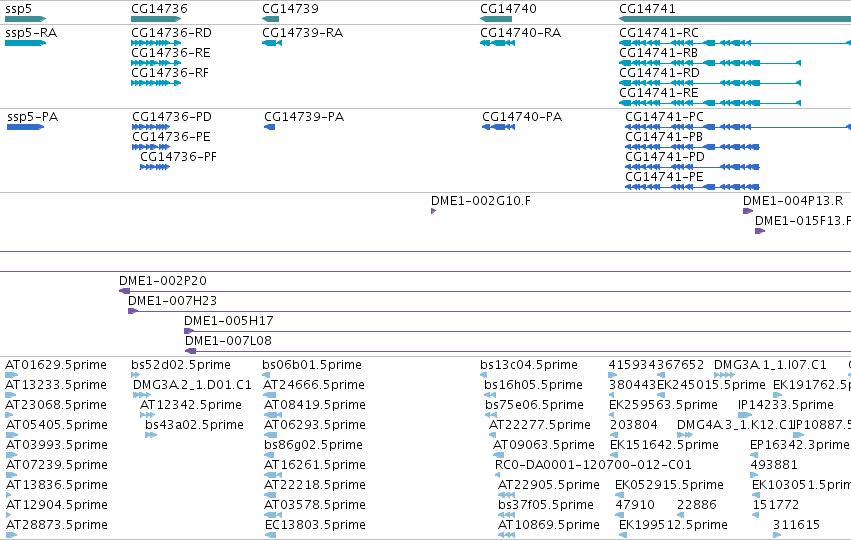
Task: Click the blue CDS glyph under CG14741-PE
Action: click(x=692, y=187)
